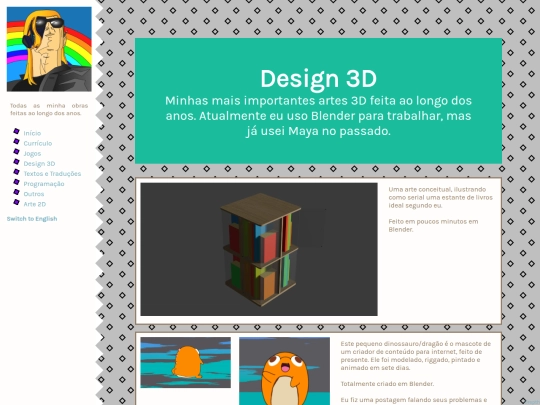The image size is (540, 405).
Task: Click text 'Feito em poucos minutos em Blender.'
Action: [x=433, y=225]
